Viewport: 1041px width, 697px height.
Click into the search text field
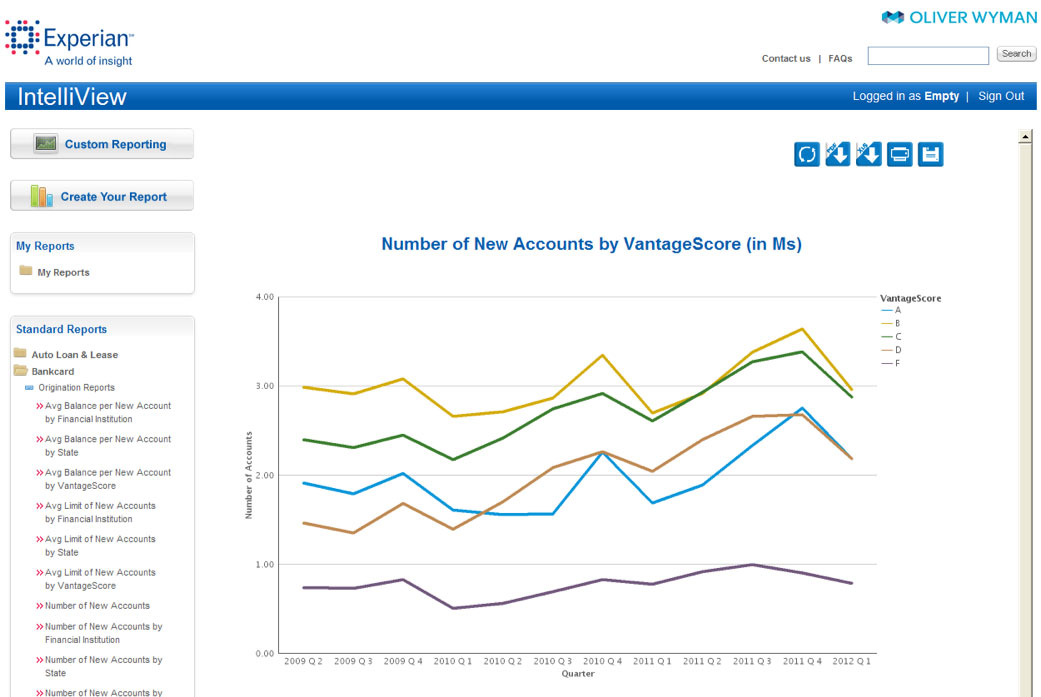point(927,55)
